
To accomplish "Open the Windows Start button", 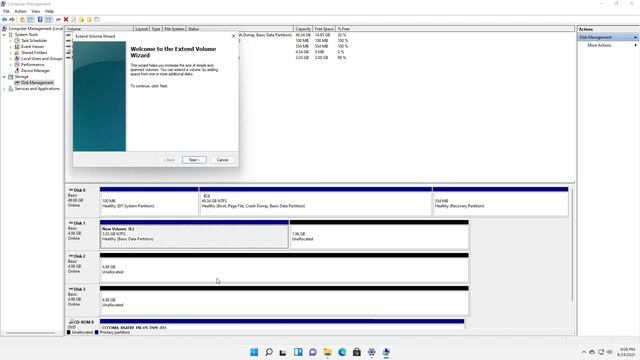I will tap(254, 352).
